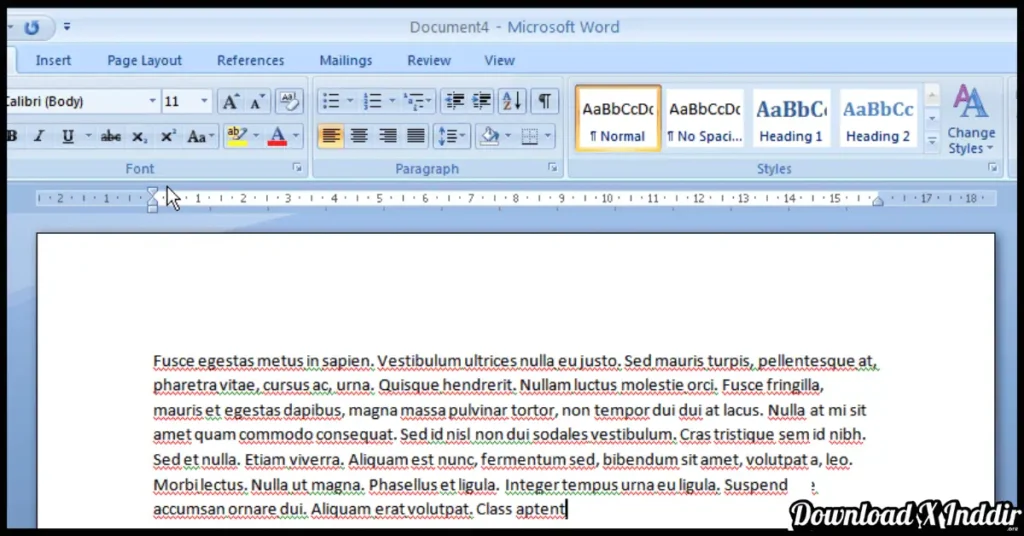Click the Bullets list icon
This screenshot has height=536, width=1024.
click(x=331, y=101)
